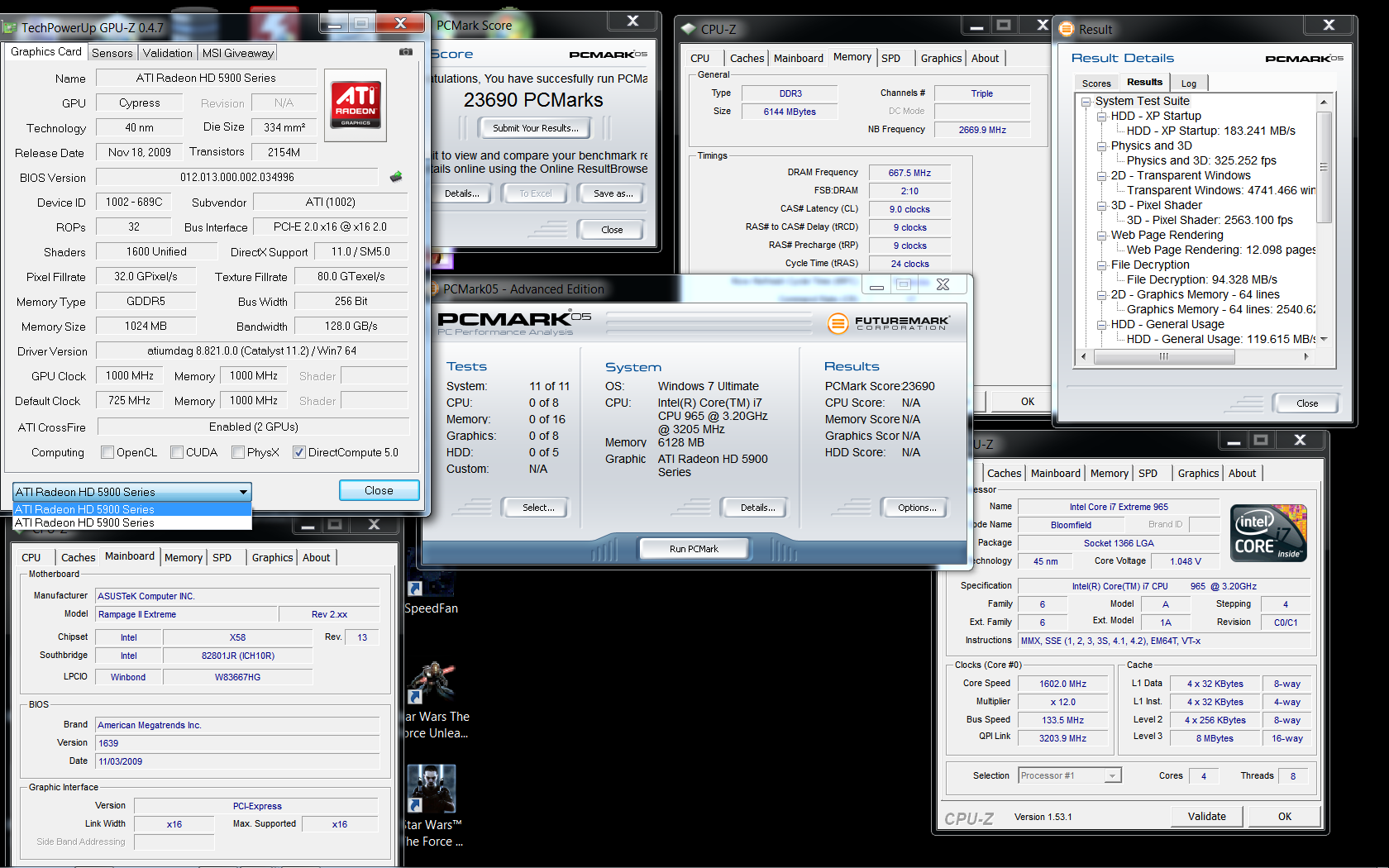Open the Validation tab in GPU-Z
The image size is (1389, 868).
(167, 53)
